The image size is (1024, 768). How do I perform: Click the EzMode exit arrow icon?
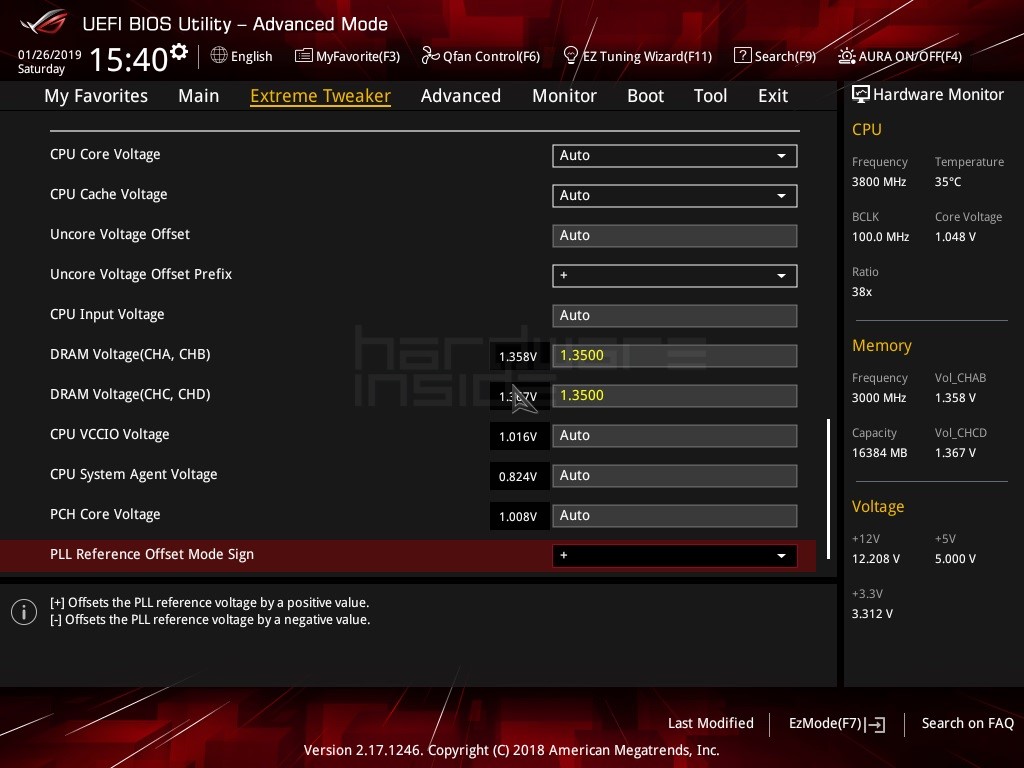[x=876, y=724]
